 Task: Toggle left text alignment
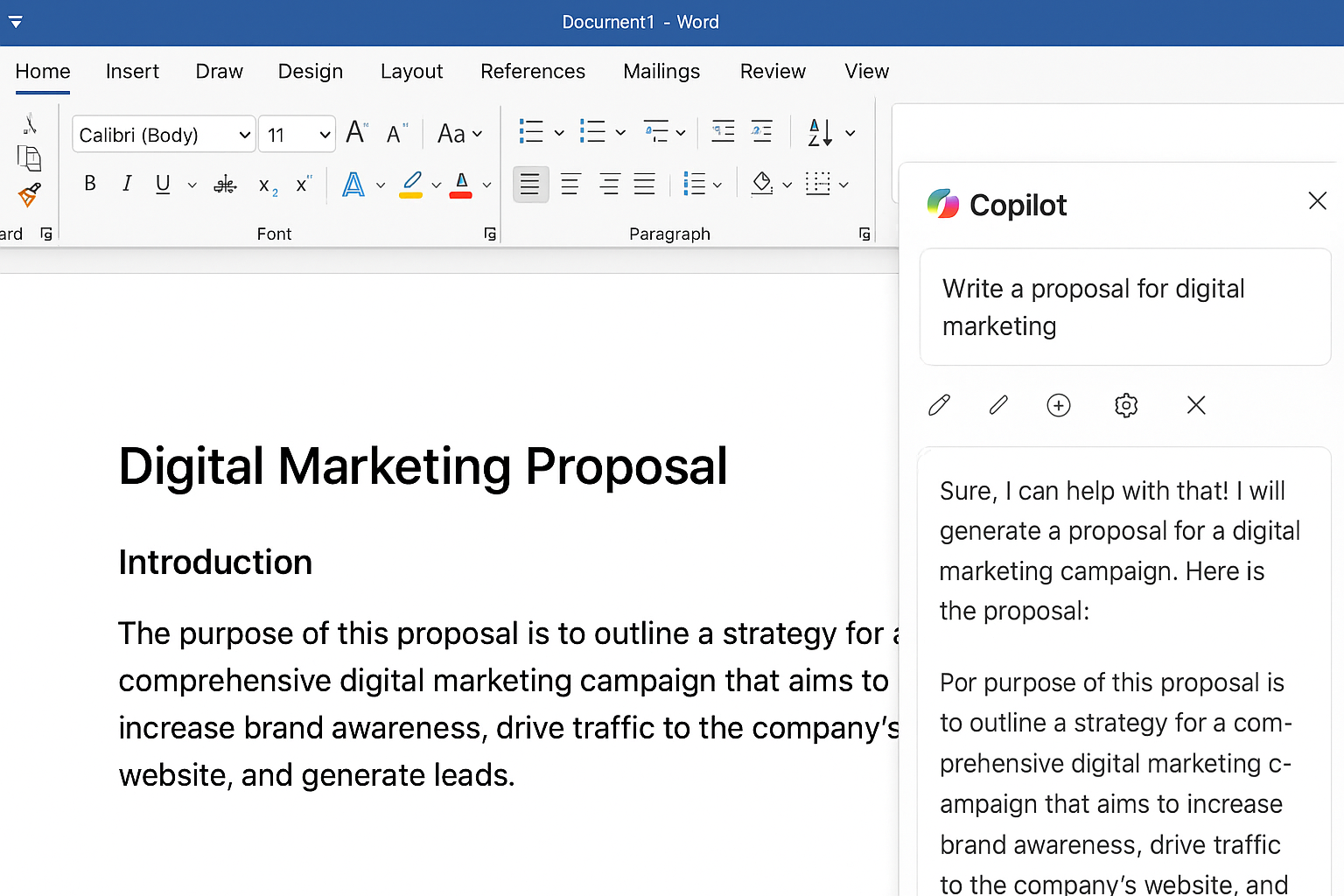[x=530, y=185]
